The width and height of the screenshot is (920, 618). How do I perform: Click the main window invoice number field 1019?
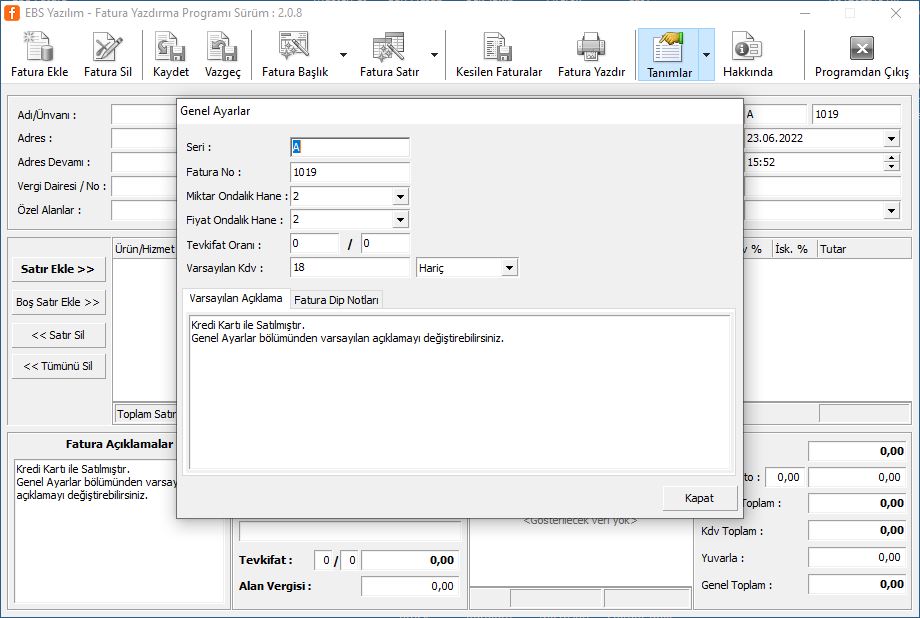856,114
